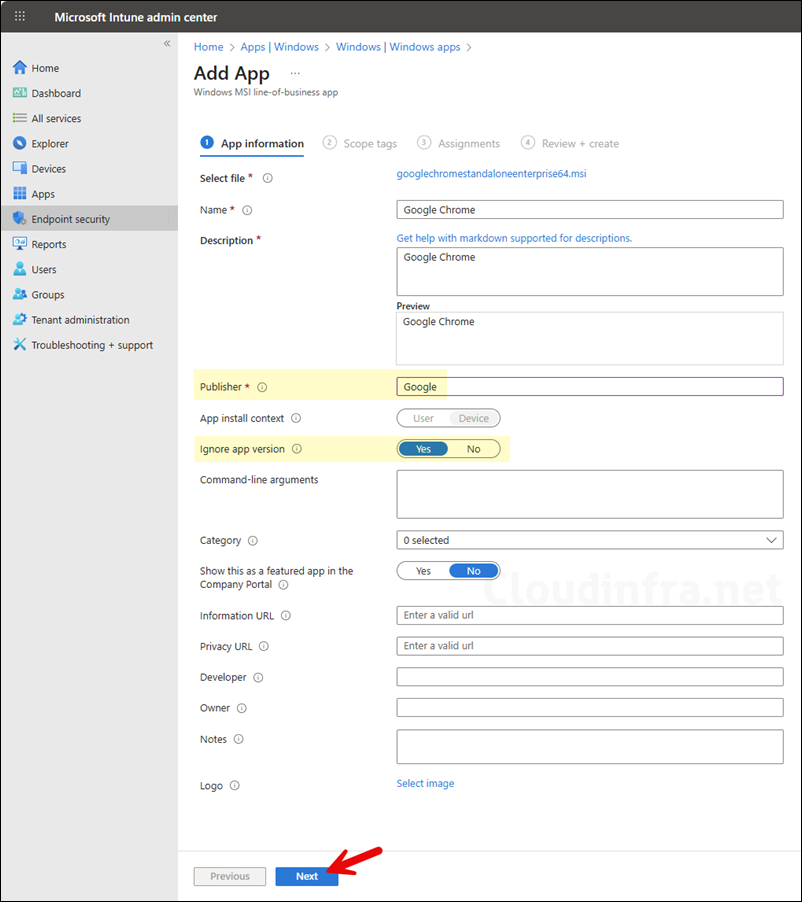Set Ignore app version to No

click(x=473, y=449)
